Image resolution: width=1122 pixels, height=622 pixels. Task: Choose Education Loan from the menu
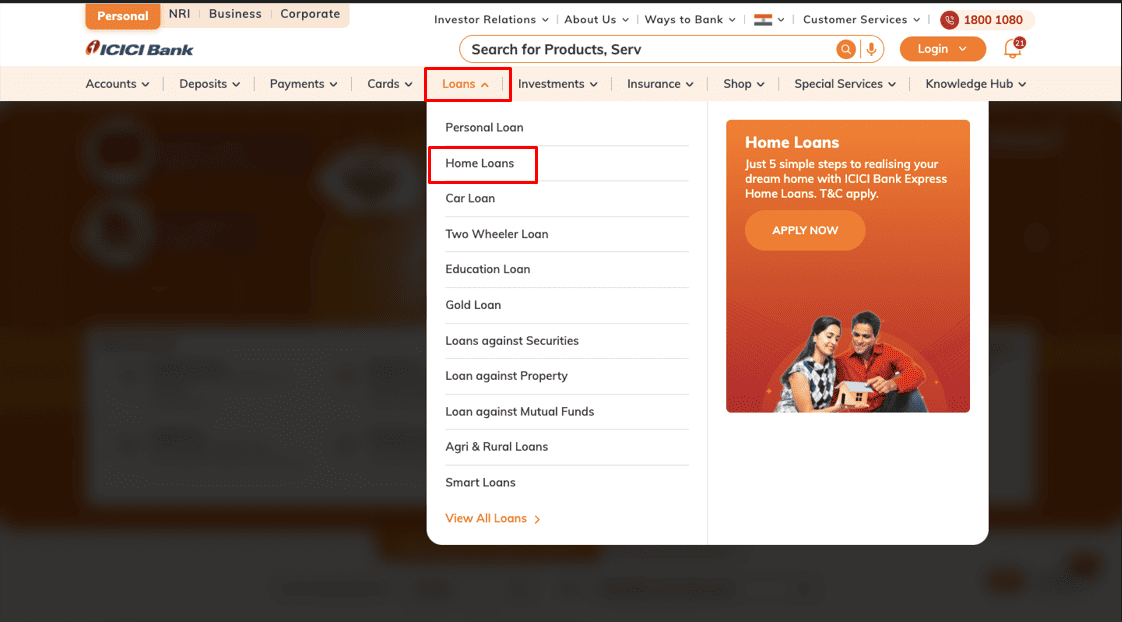click(488, 269)
